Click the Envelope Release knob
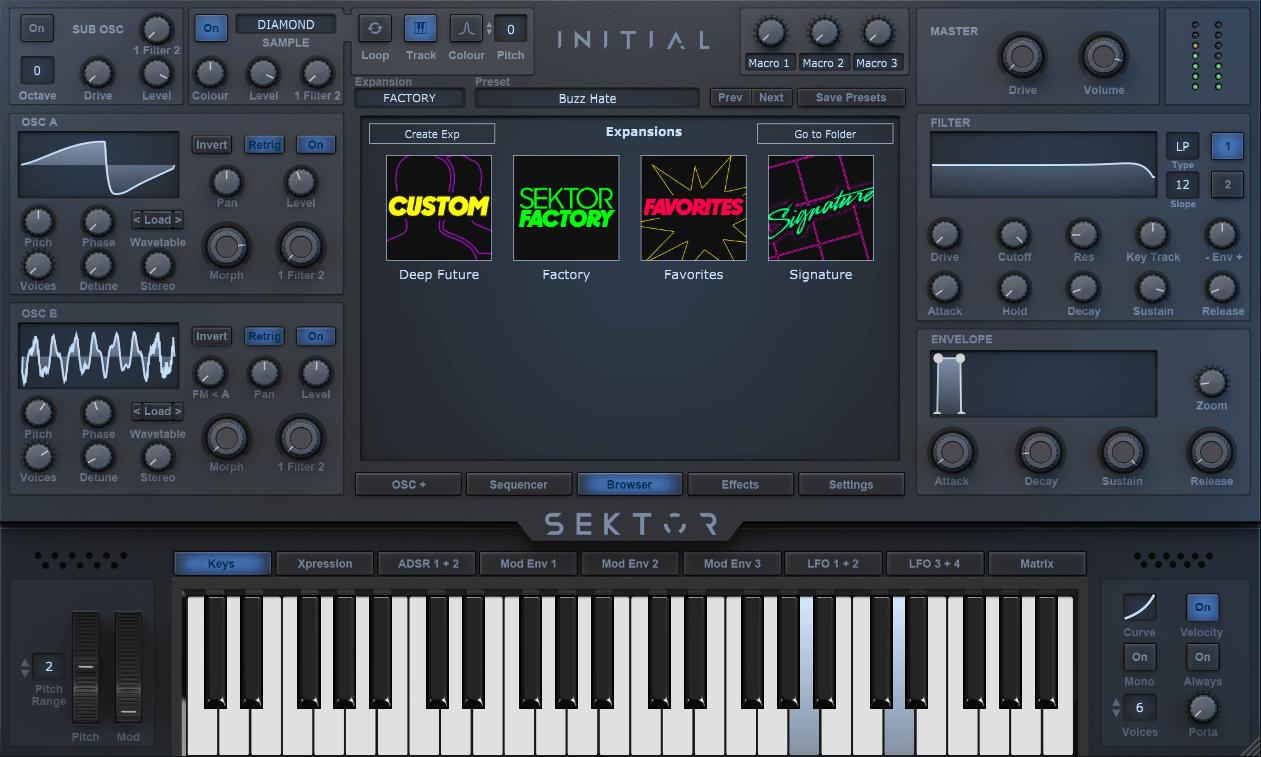This screenshot has height=757, width=1261. click(x=1211, y=452)
